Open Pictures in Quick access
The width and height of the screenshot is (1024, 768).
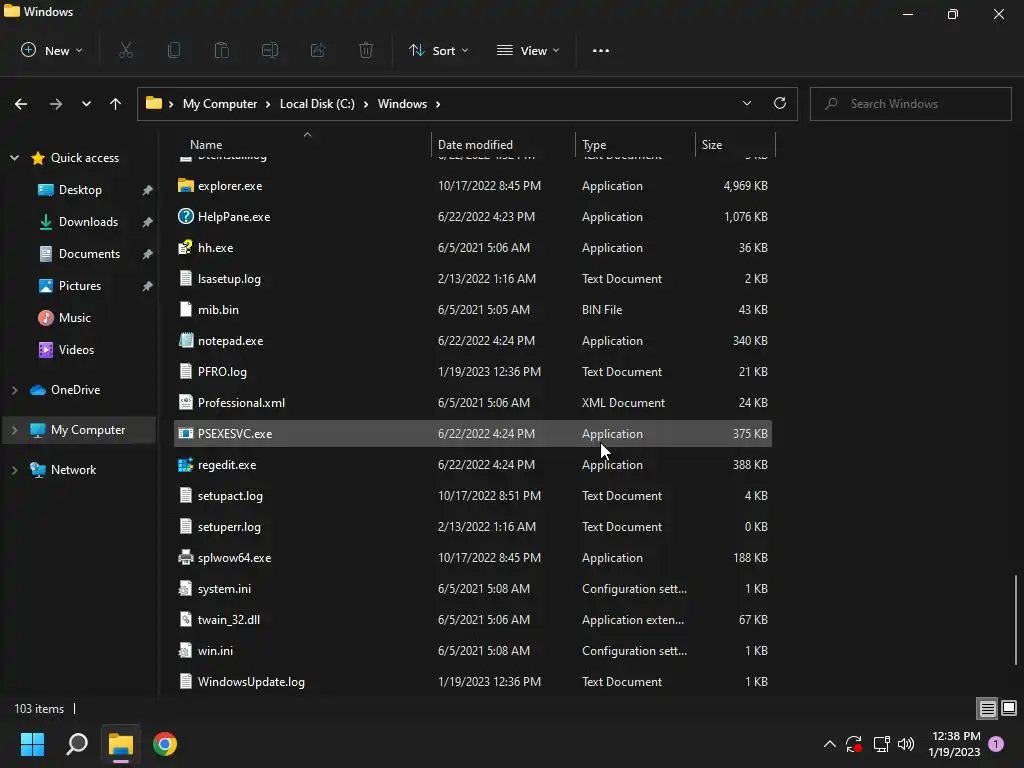pyautogui.click(x=80, y=285)
